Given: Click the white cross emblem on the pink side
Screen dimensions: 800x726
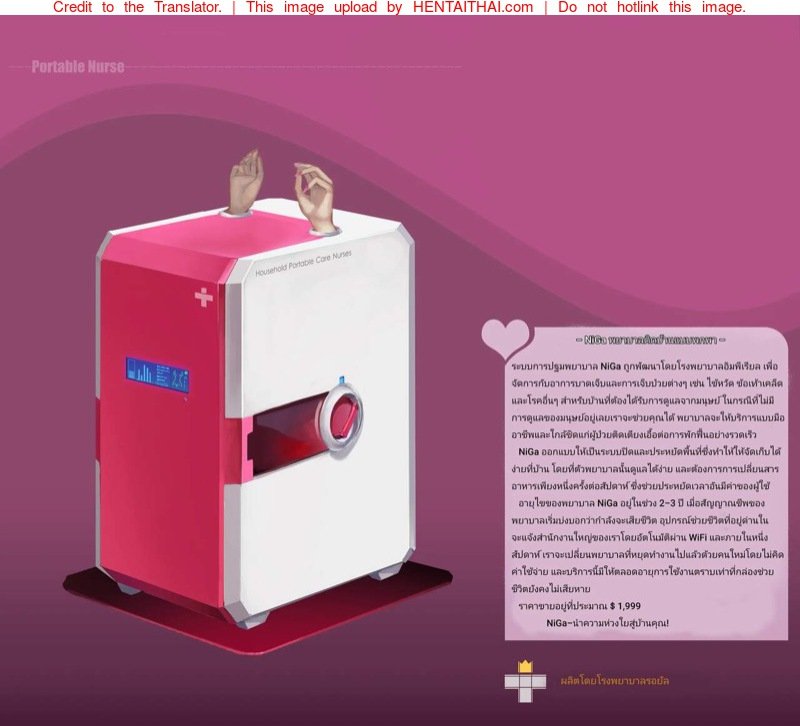Looking at the screenshot, I should (x=204, y=297).
